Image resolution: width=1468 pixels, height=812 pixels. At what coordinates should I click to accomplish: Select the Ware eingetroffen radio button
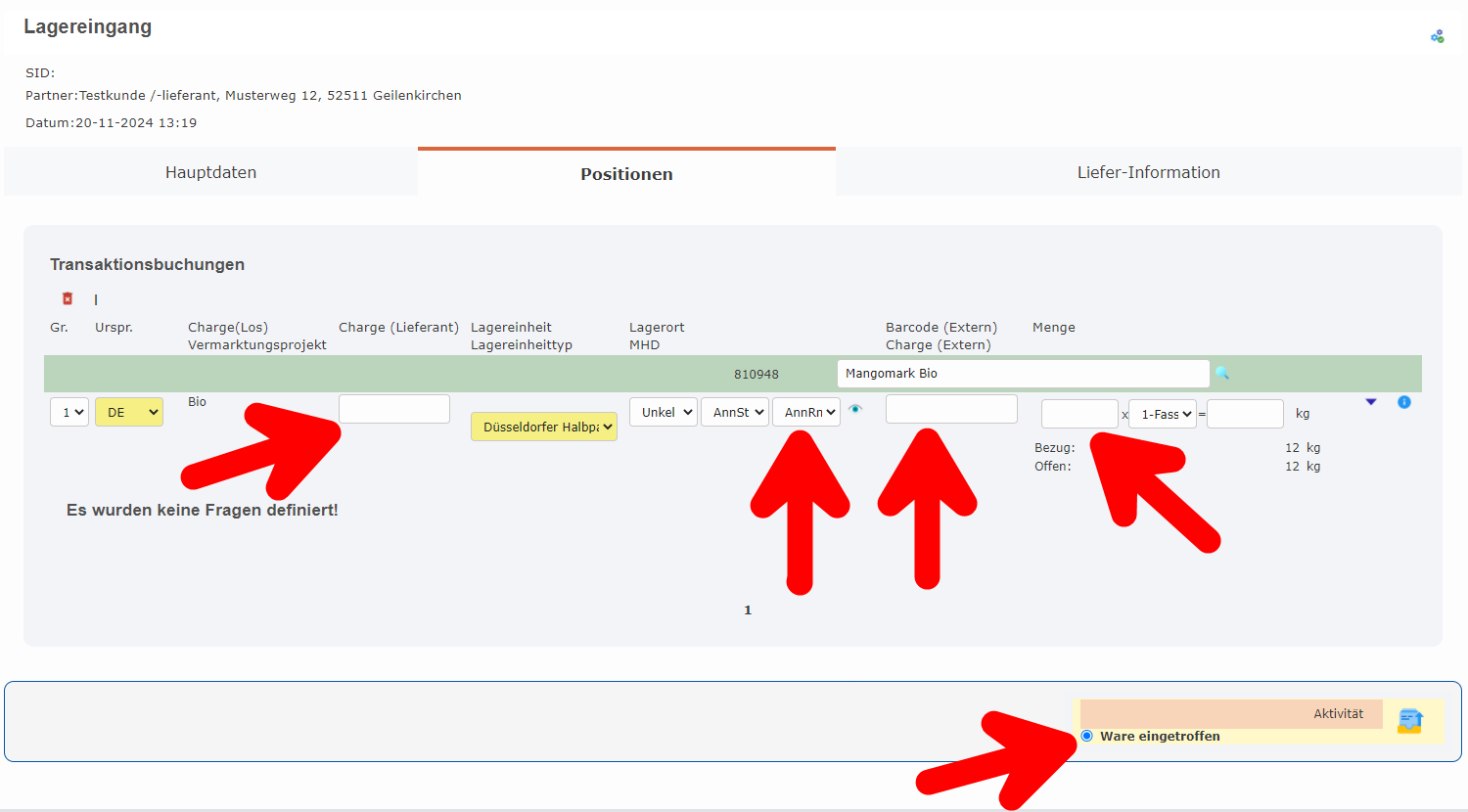point(1087,736)
